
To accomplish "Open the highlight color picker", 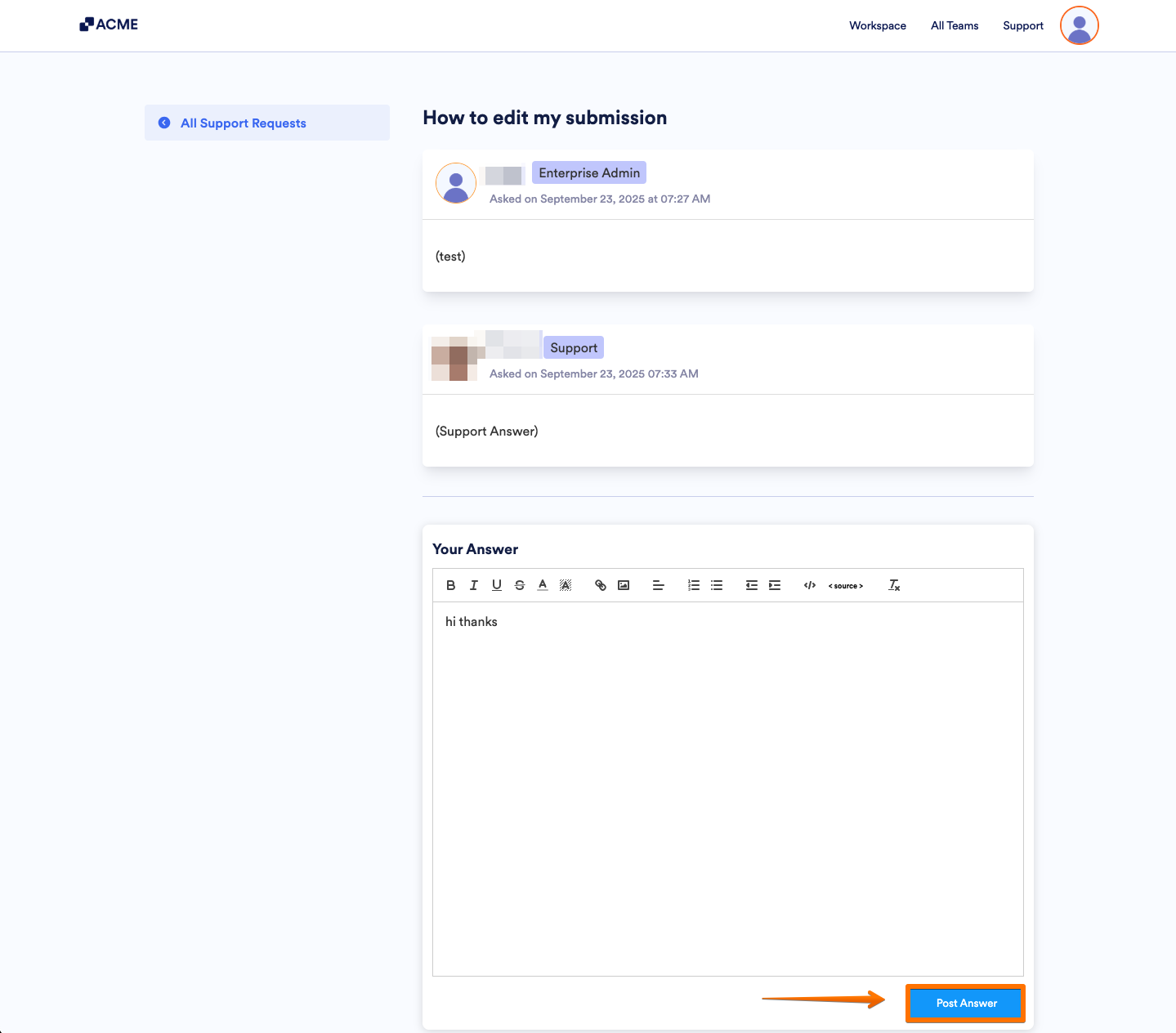I will tap(565, 585).
